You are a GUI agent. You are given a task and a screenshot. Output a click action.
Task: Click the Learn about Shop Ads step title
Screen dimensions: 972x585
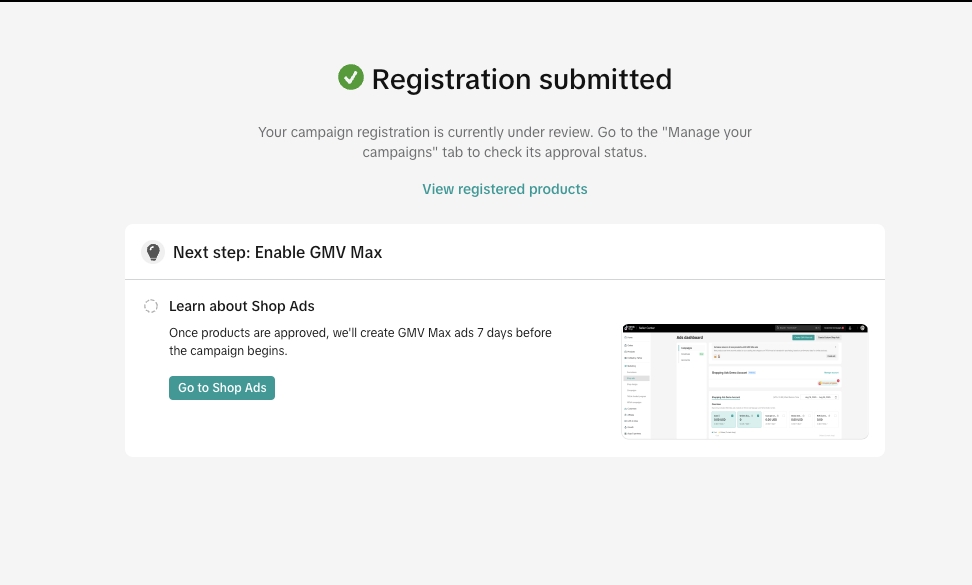[241, 306]
